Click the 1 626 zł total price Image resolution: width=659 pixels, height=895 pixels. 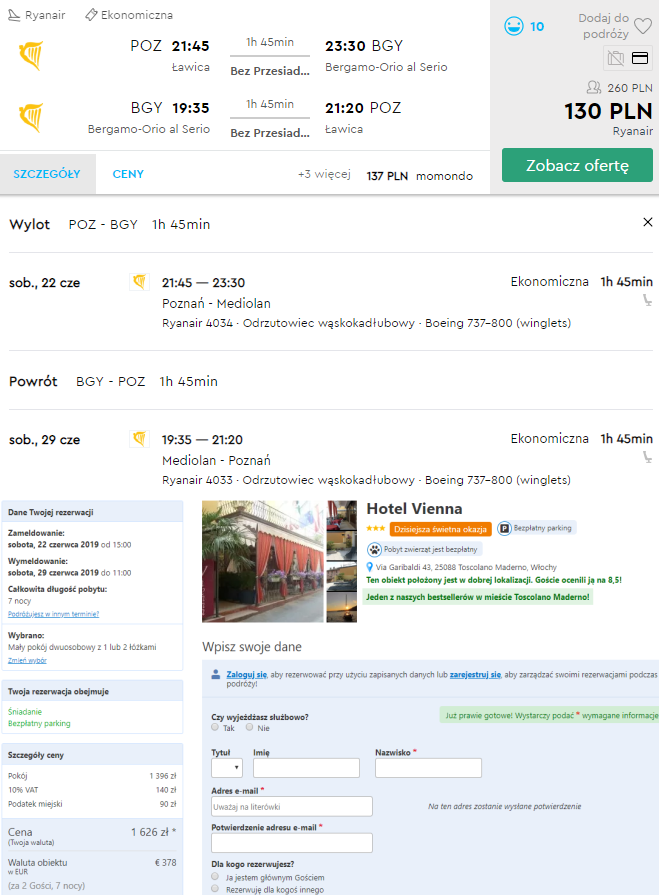point(153,832)
